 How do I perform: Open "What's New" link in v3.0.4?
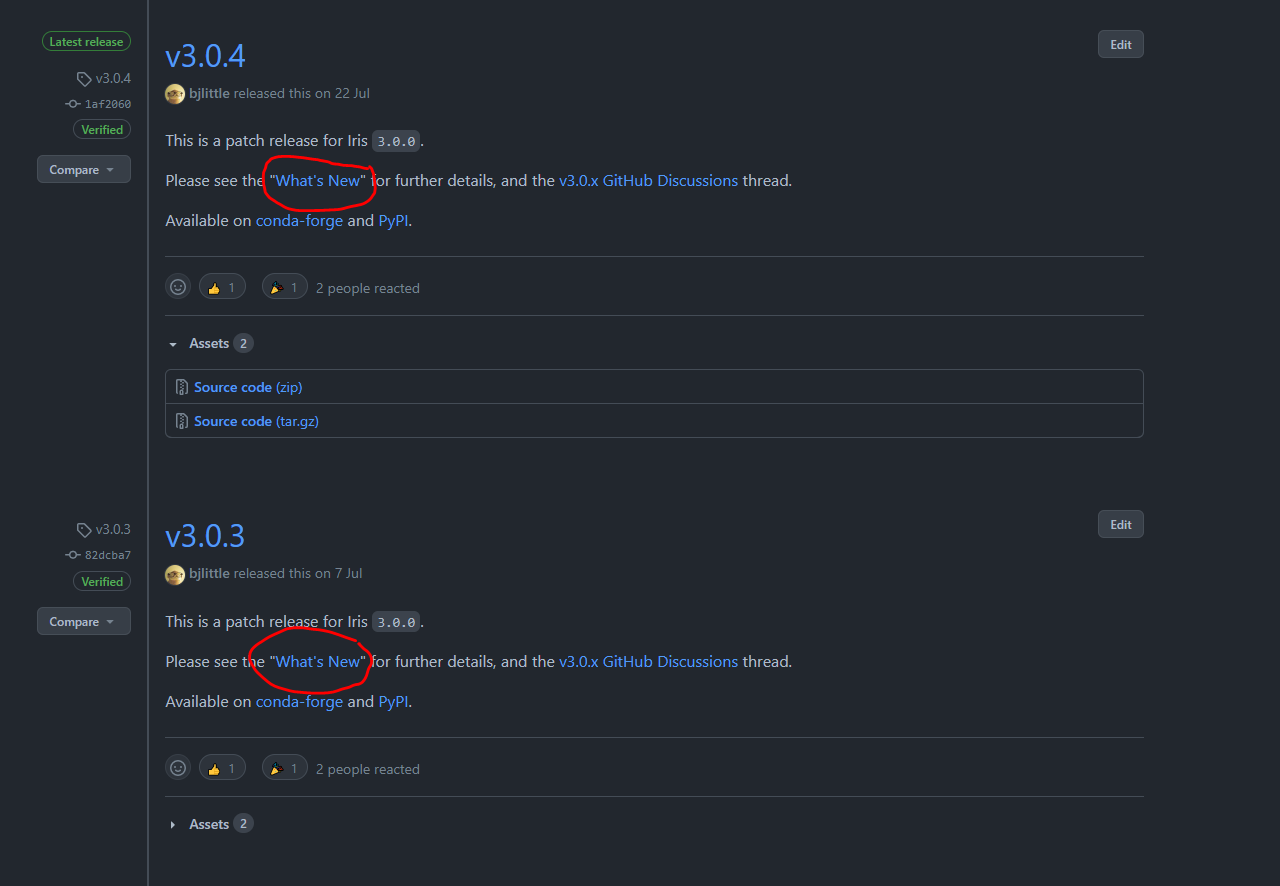(318, 181)
